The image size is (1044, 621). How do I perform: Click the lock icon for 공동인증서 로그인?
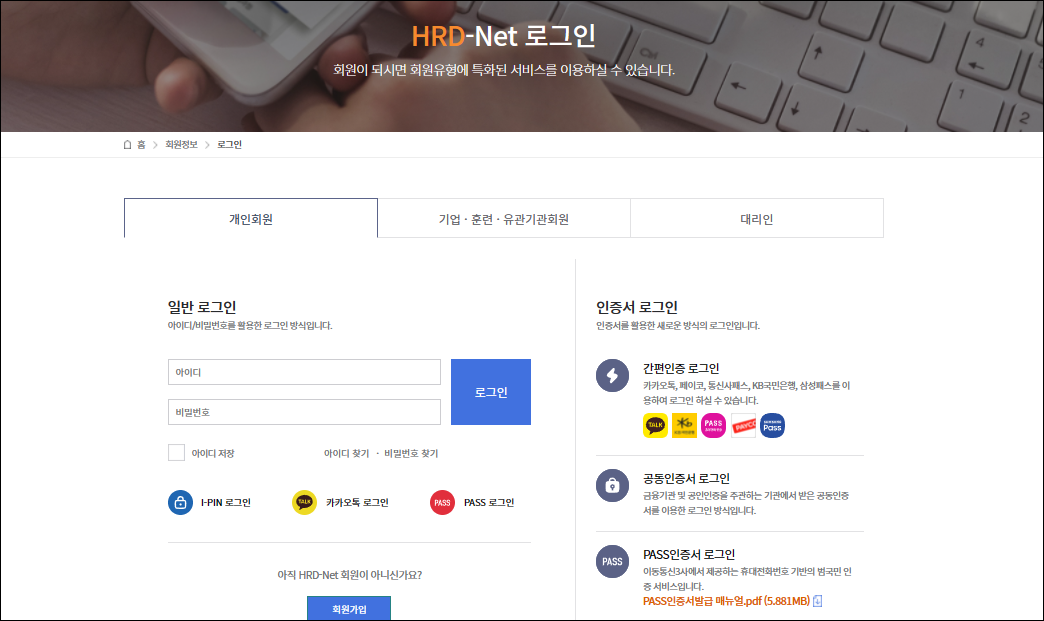coord(613,486)
